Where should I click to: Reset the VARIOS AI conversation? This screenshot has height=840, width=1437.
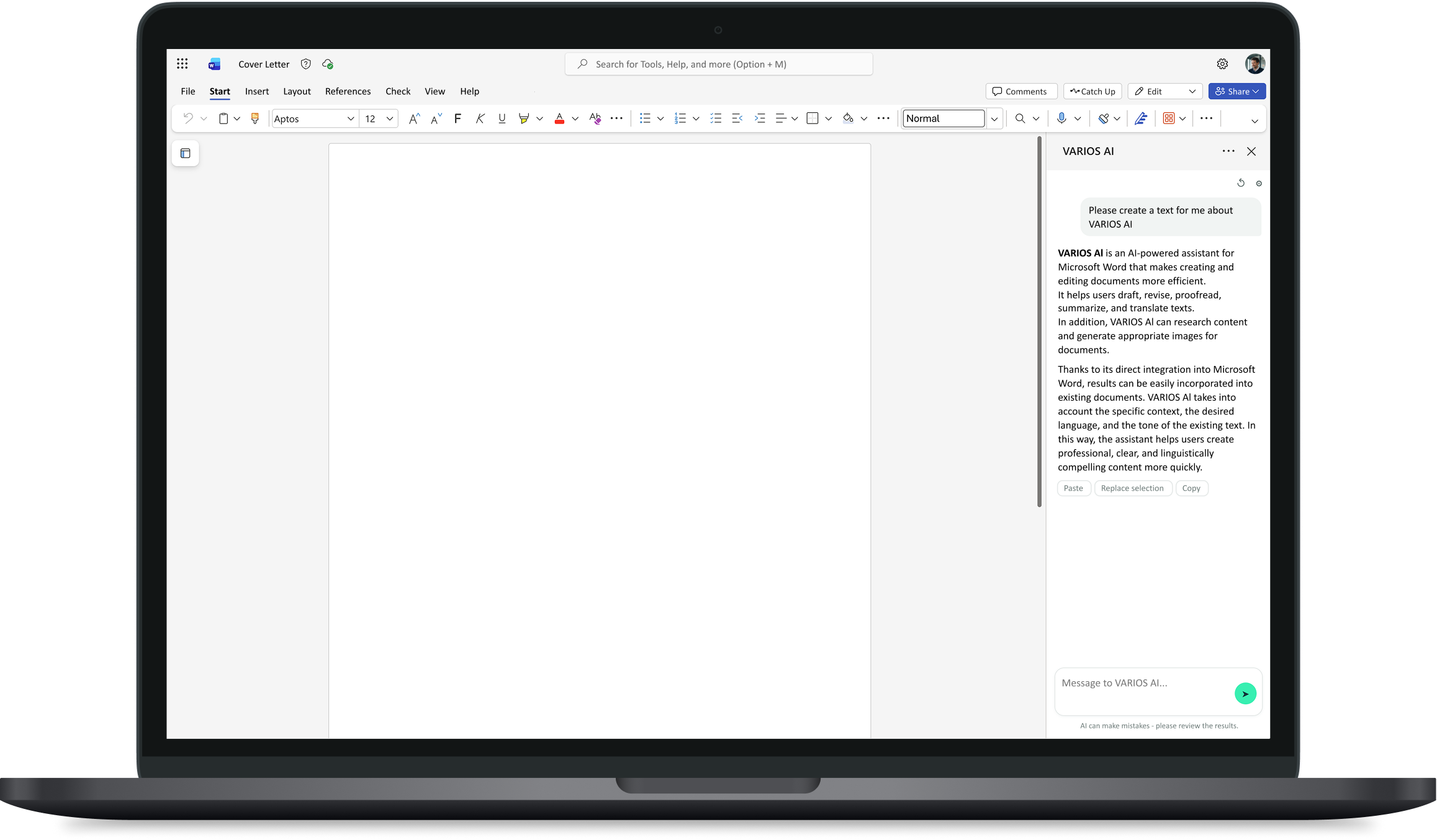coord(1241,183)
